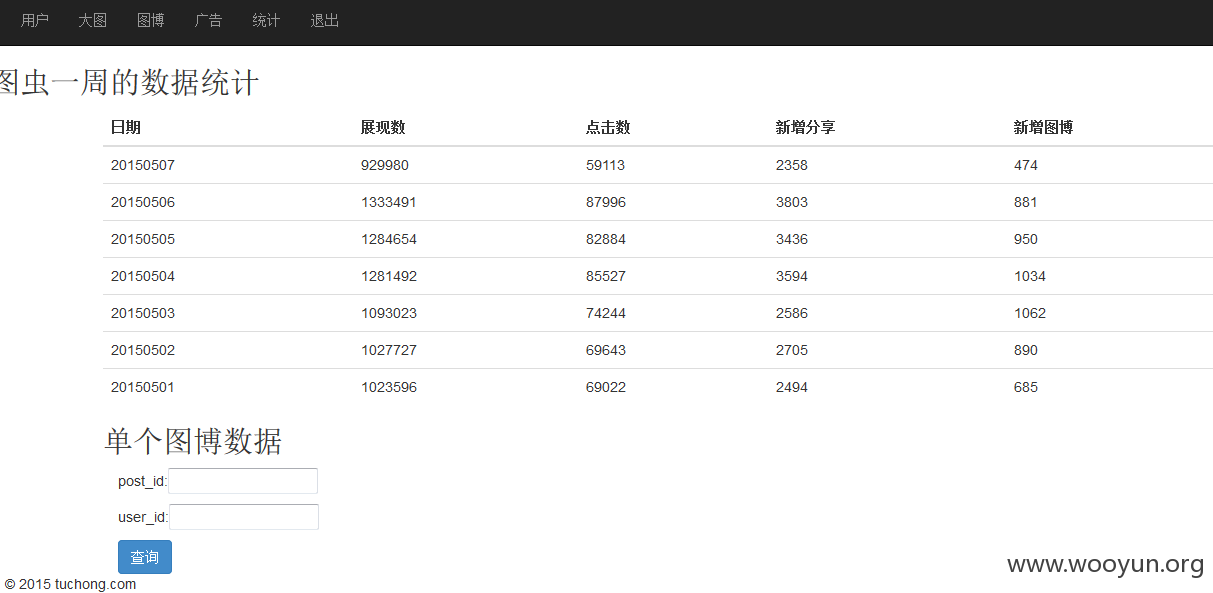Select 退出 to log out
The width and height of the screenshot is (1213, 593).
coord(324,20)
